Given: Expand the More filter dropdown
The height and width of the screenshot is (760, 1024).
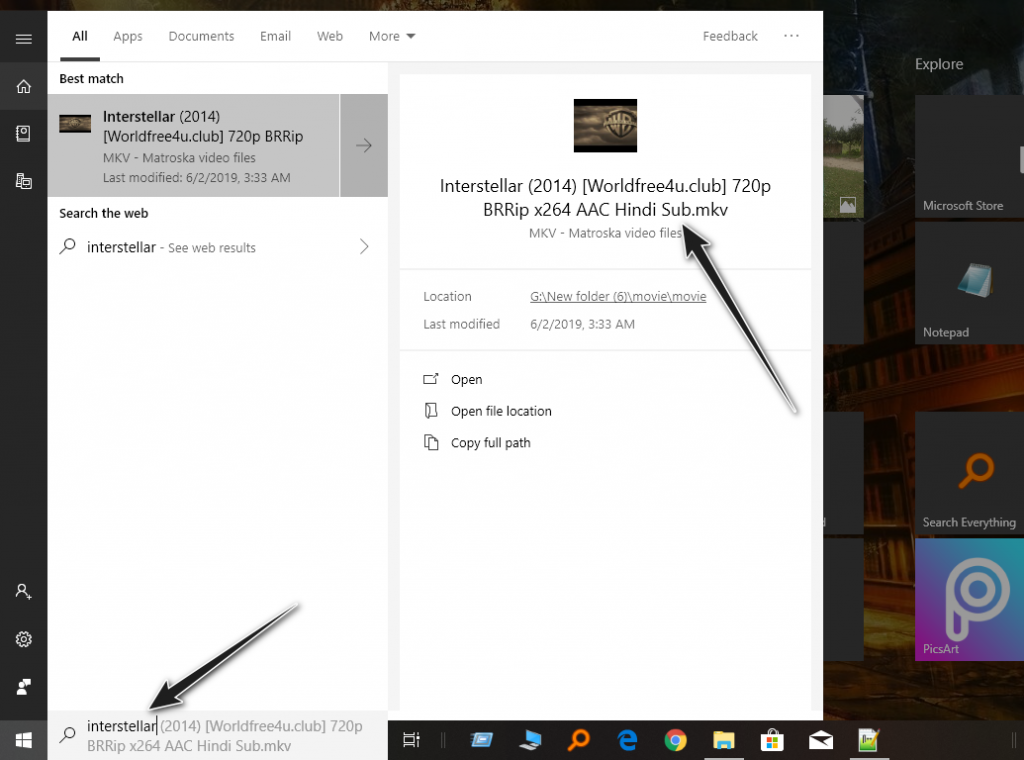Looking at the screenshot, I should point(392,36).
